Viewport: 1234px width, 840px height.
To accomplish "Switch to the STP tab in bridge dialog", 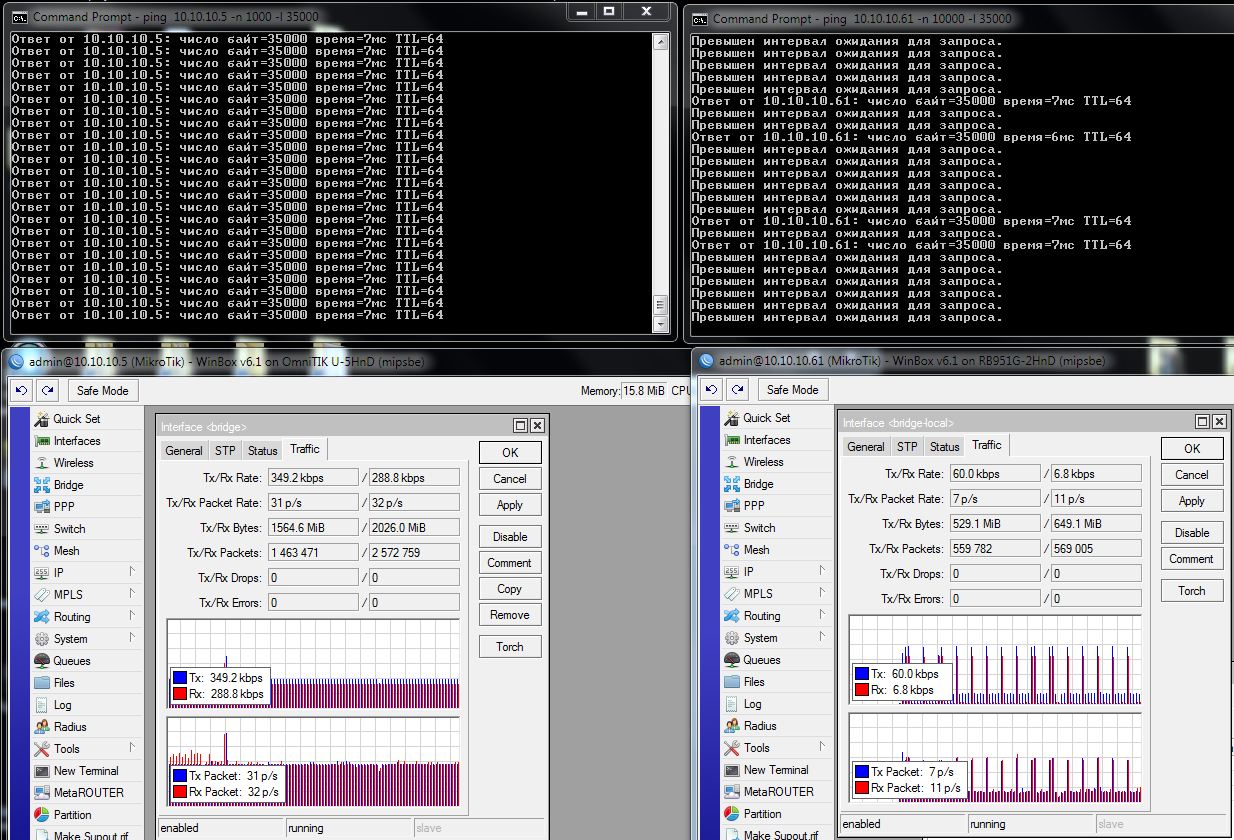I will tap(224, 450).
